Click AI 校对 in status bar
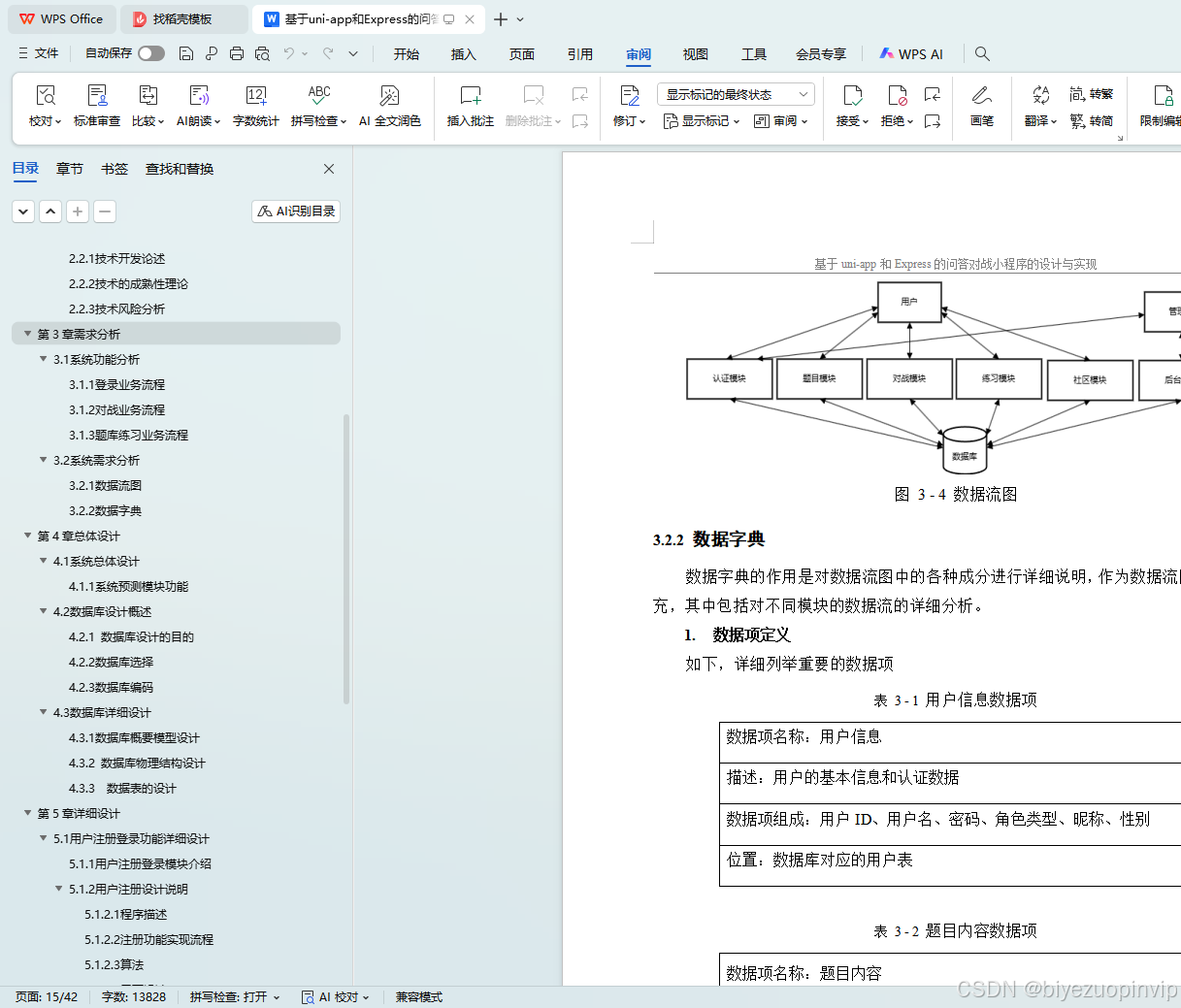Screen dimensions: 1181x1008 point(336,997)
